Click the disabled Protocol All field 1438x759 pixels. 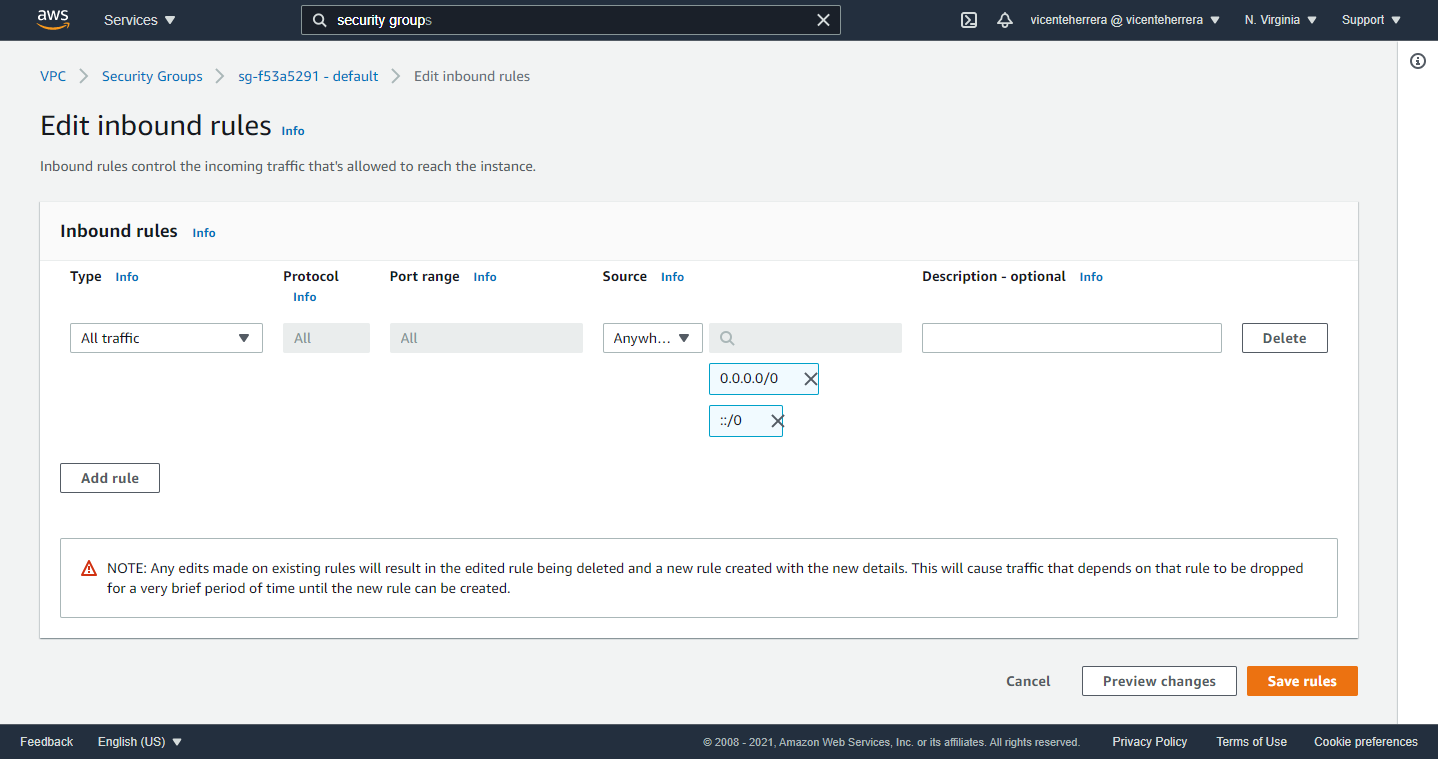tap(326, 338)
